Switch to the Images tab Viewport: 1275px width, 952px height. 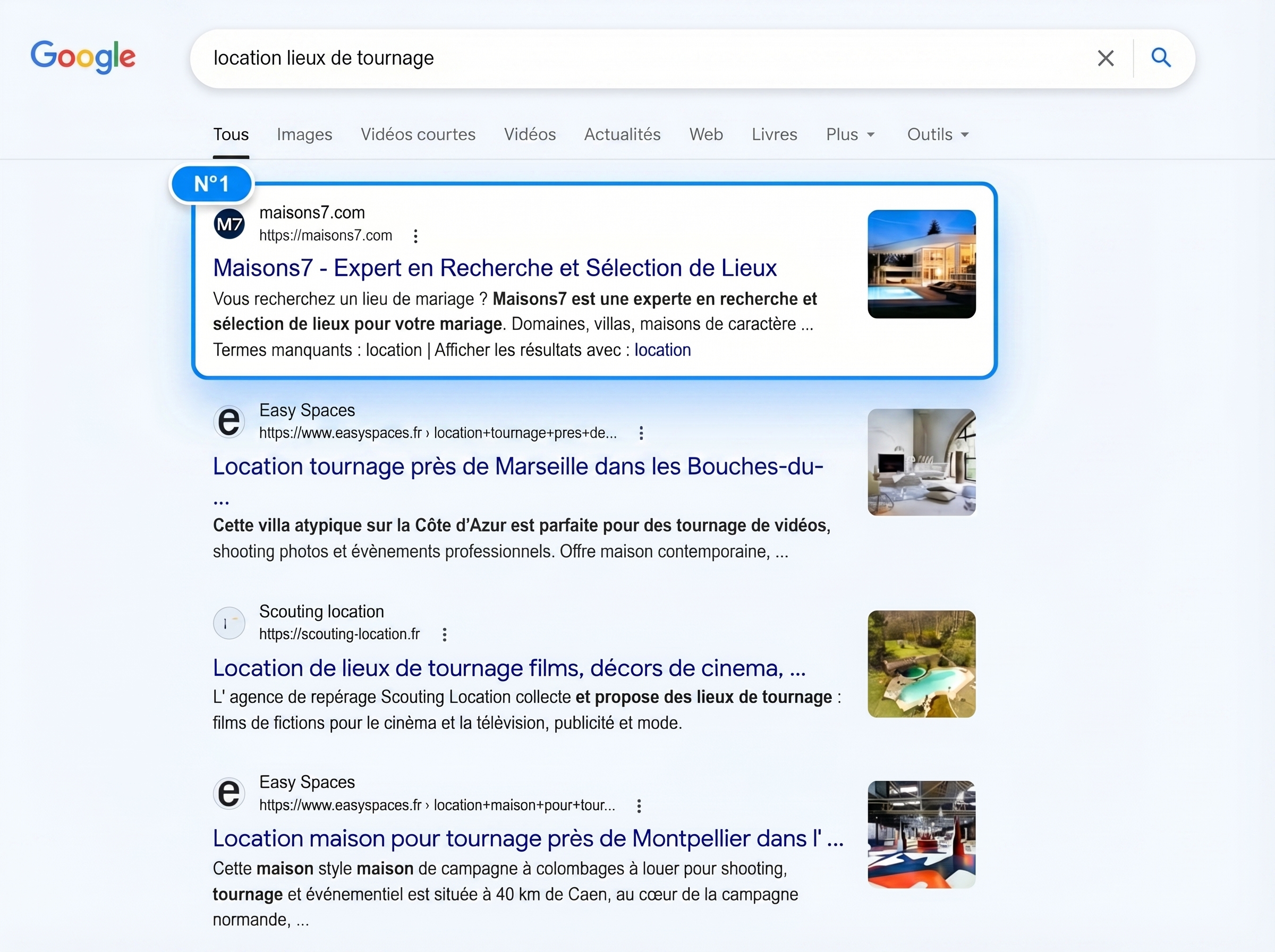coord(304,134)
